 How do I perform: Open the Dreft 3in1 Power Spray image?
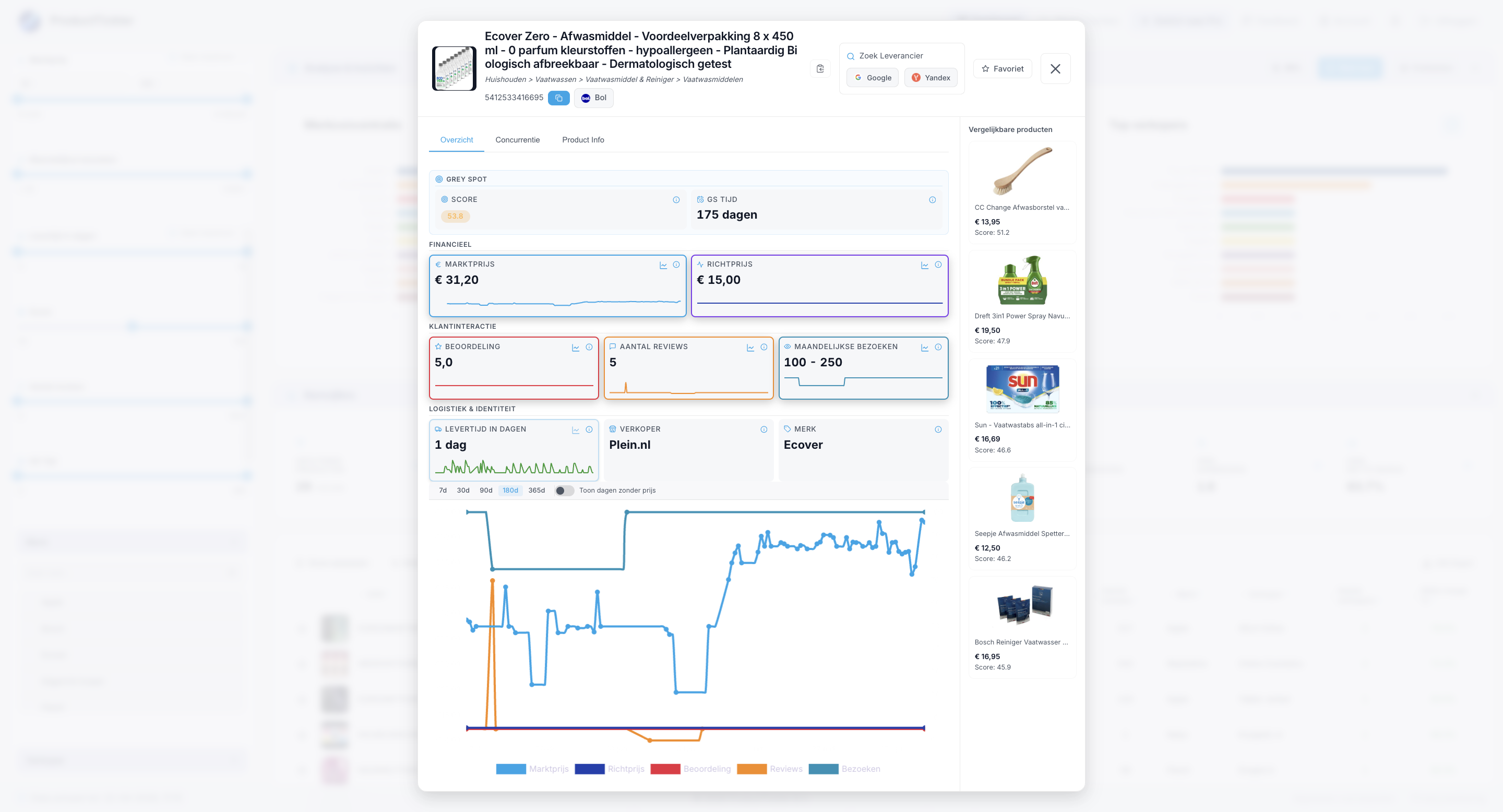[x=1023, y=280]
